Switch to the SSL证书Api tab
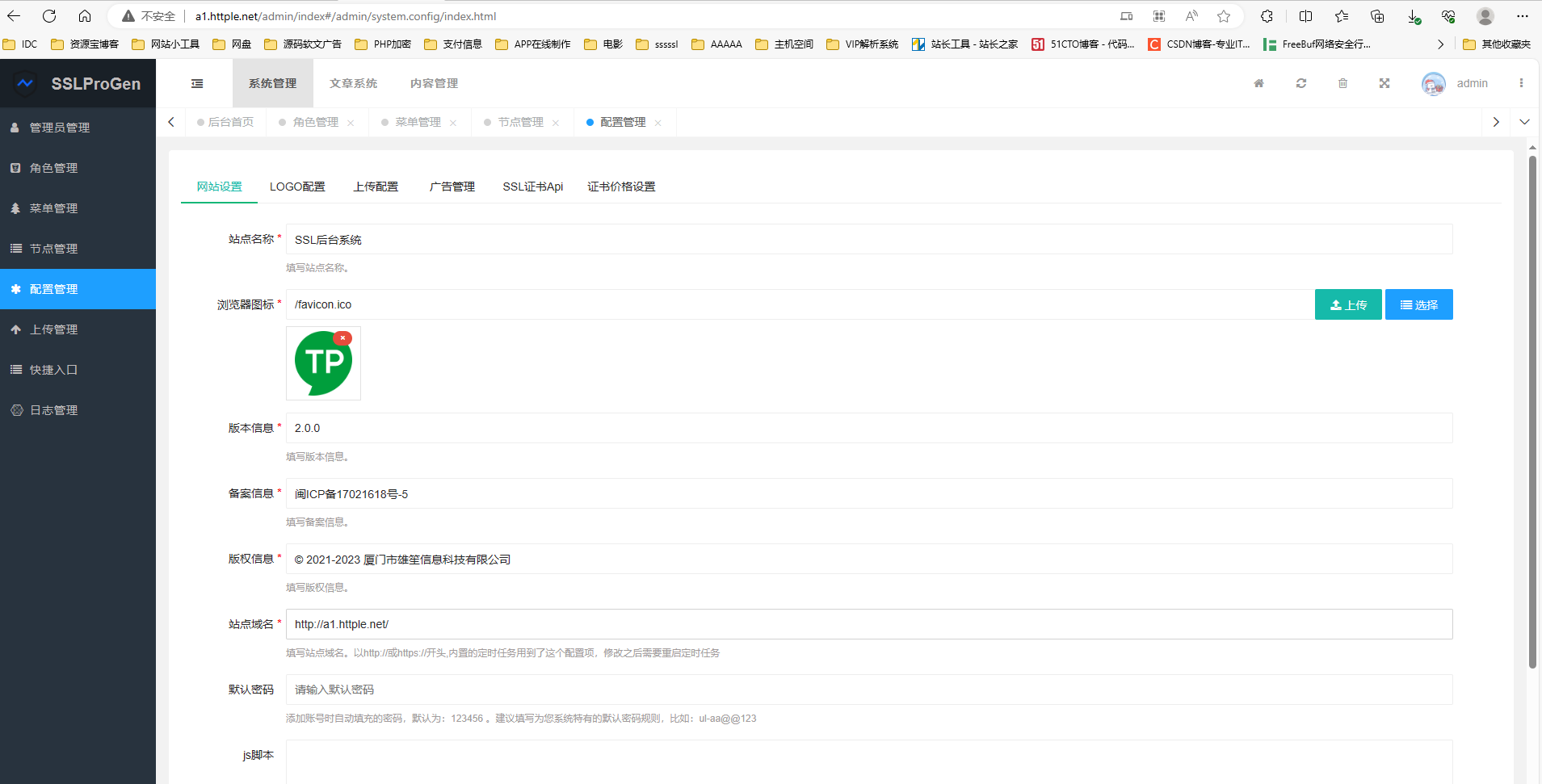The height and width of the screenshot is (784, 1542). coord(532,187)
